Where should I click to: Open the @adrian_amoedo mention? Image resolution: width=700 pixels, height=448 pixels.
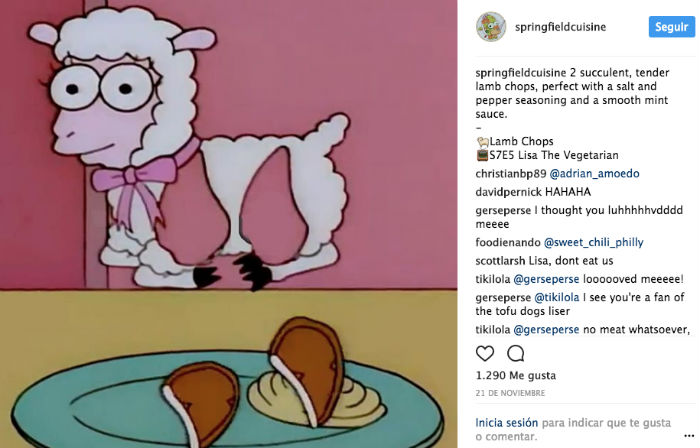coord(594,174)
